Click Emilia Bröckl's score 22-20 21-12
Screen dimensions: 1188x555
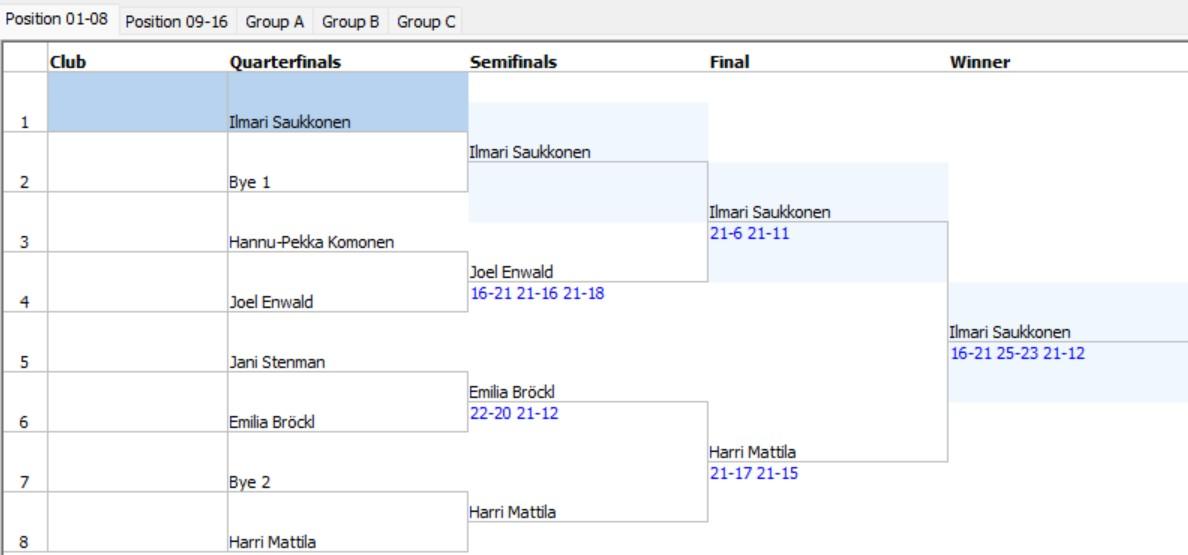point(513,412)
